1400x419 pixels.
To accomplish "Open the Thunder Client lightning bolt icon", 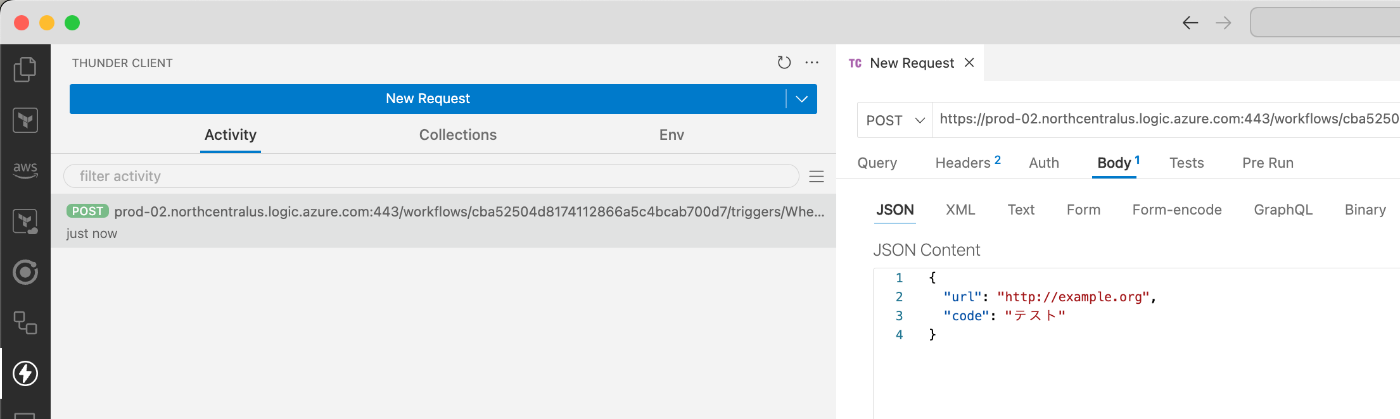I will click(25, 373).
